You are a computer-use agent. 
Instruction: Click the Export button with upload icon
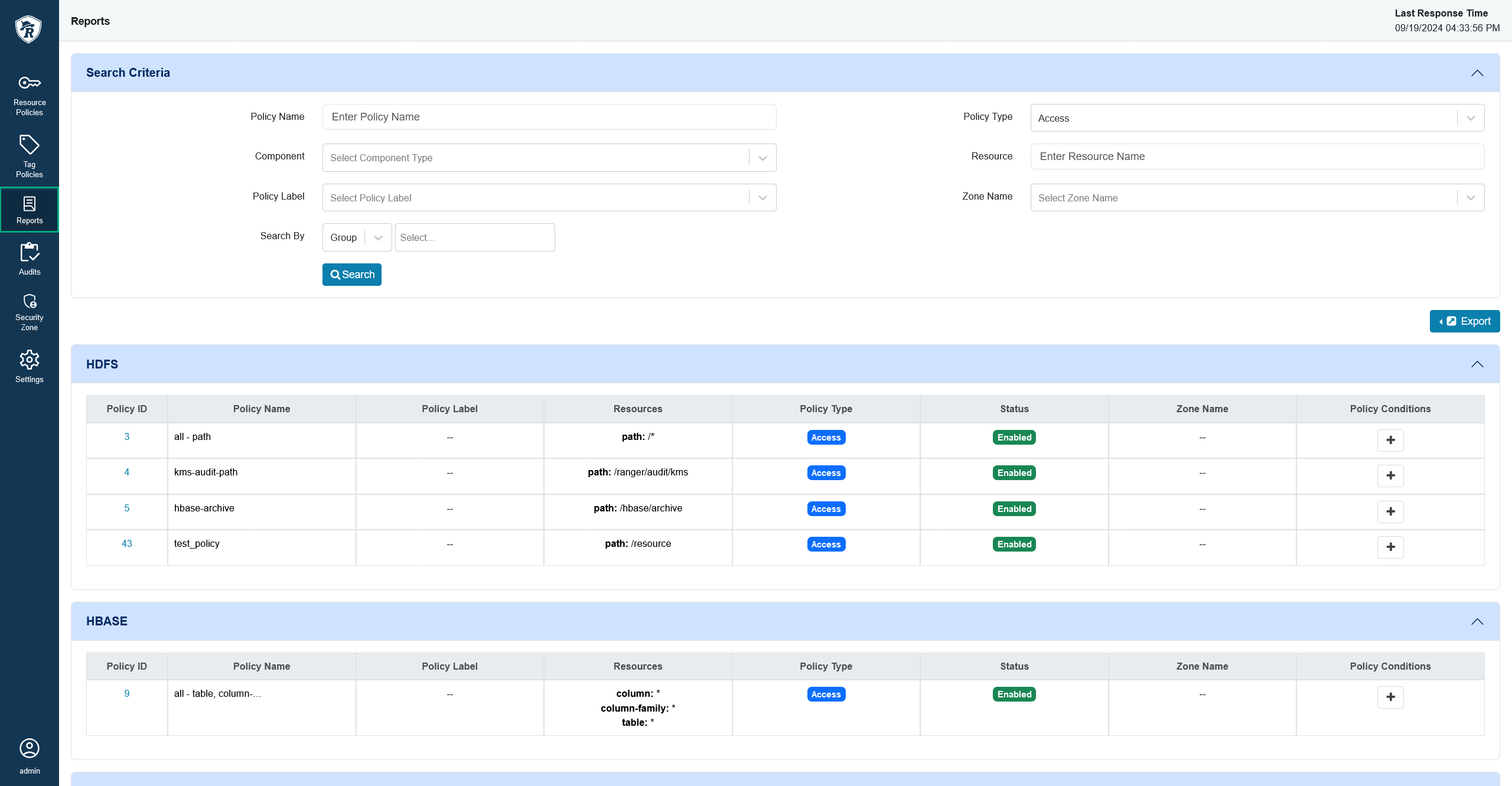(1464, 320)
